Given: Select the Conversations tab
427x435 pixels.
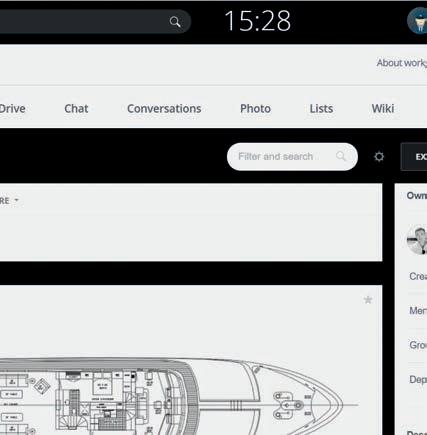Looking at the screenshot, I should [164, 109].
